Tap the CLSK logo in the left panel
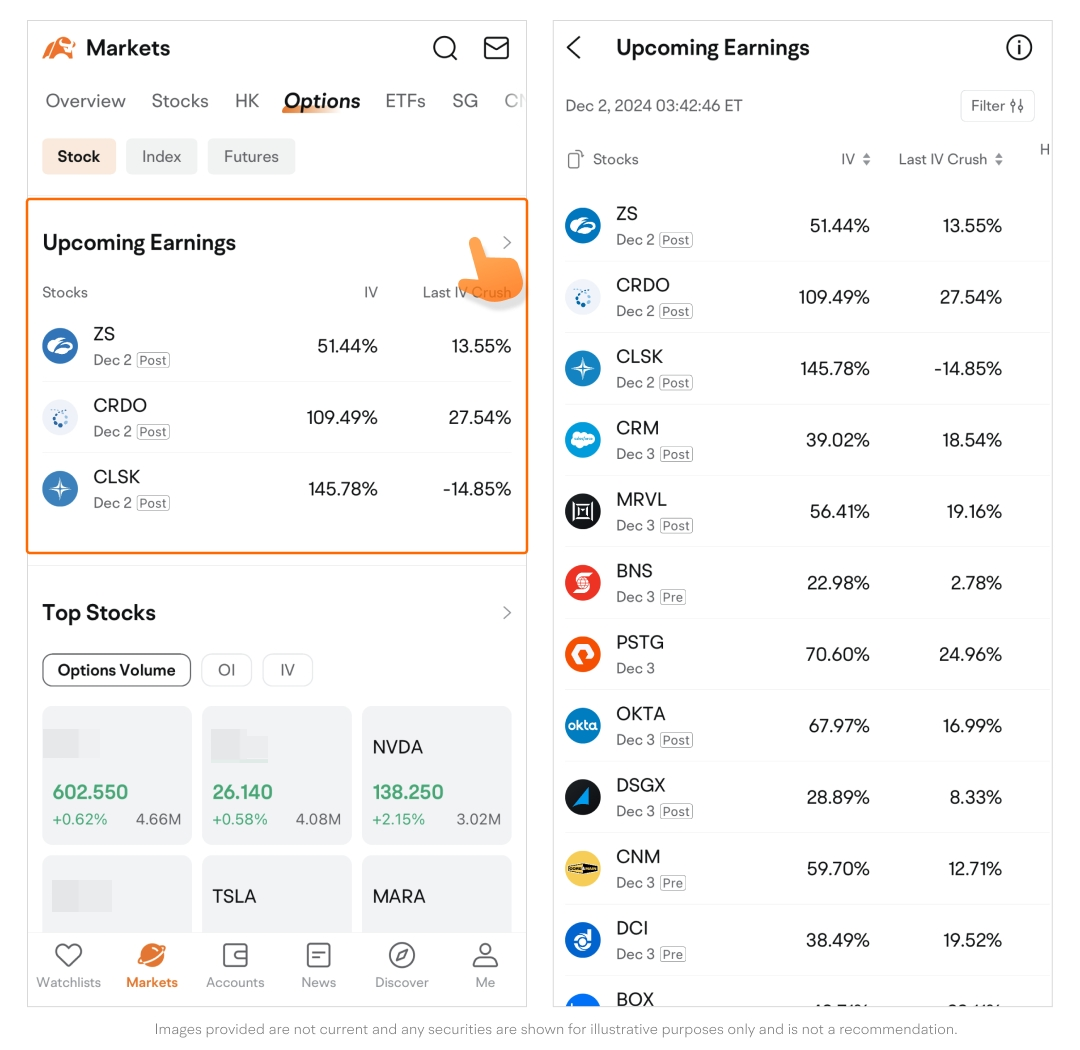 (60, 488)
